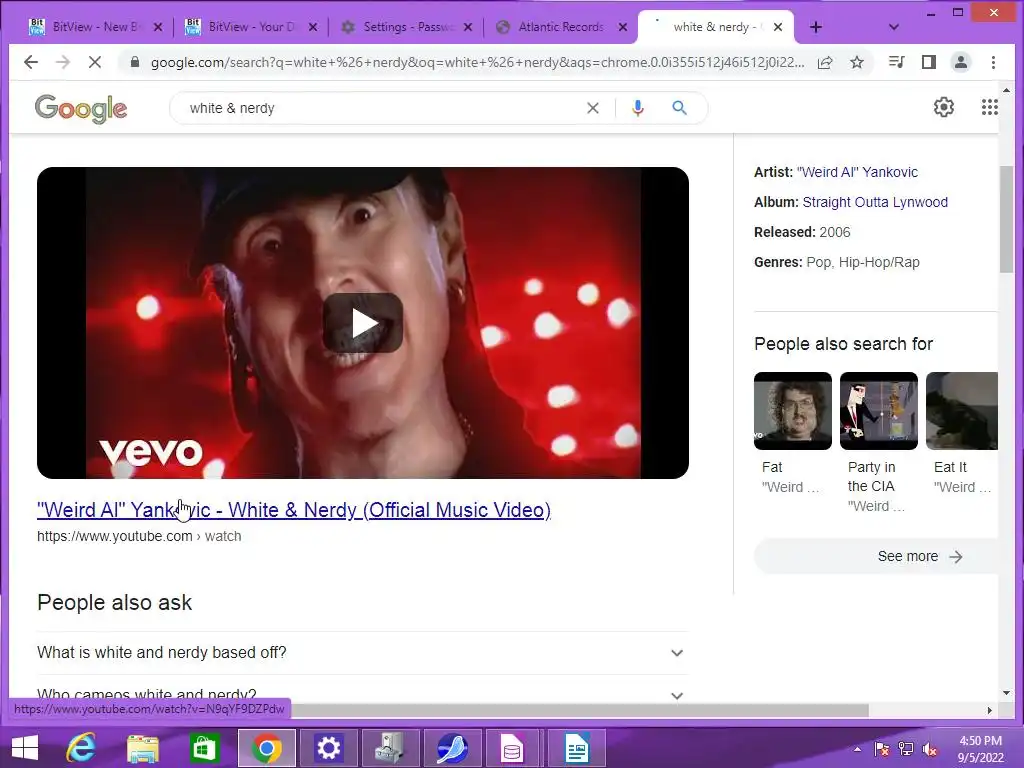Open the Straight Outta Lynwood album link
Screen dimensions: 1024x768
[875, 202]
